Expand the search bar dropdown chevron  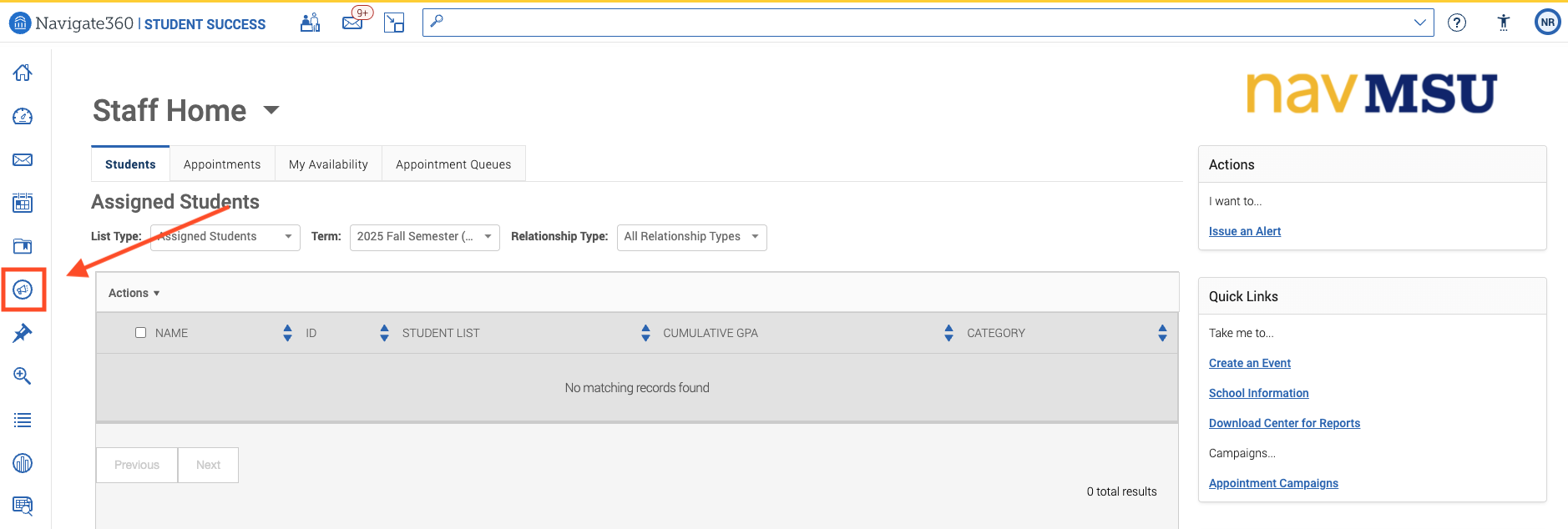[x=1420, y=23]
